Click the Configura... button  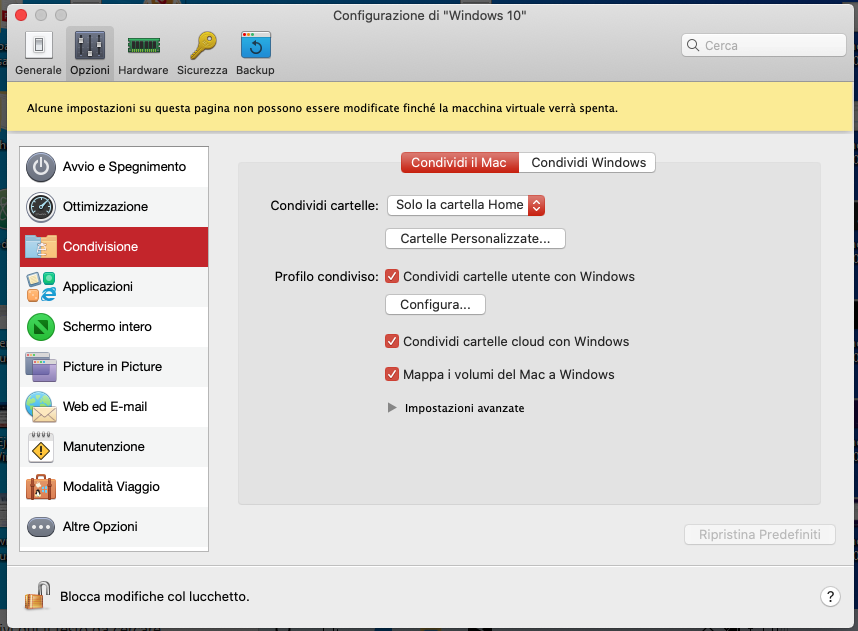coord(435,304)
